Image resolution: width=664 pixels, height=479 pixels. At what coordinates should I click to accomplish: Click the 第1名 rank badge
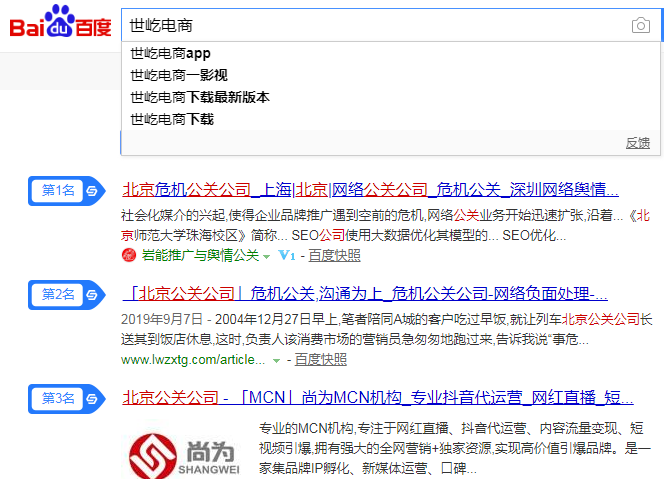(x=66, y=191)
